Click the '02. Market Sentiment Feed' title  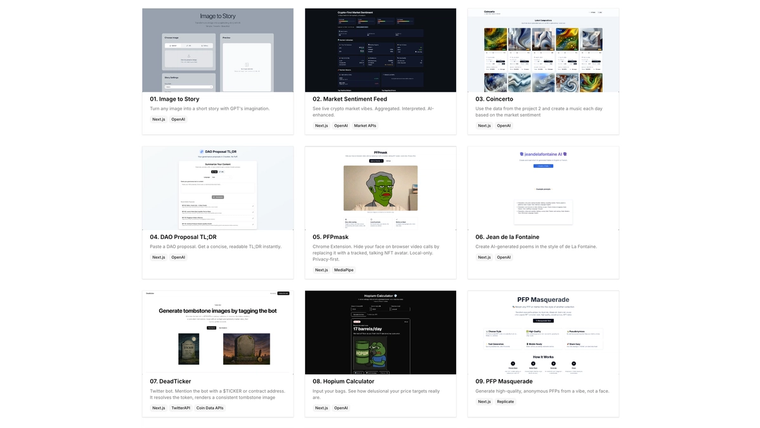coord(349,99)
